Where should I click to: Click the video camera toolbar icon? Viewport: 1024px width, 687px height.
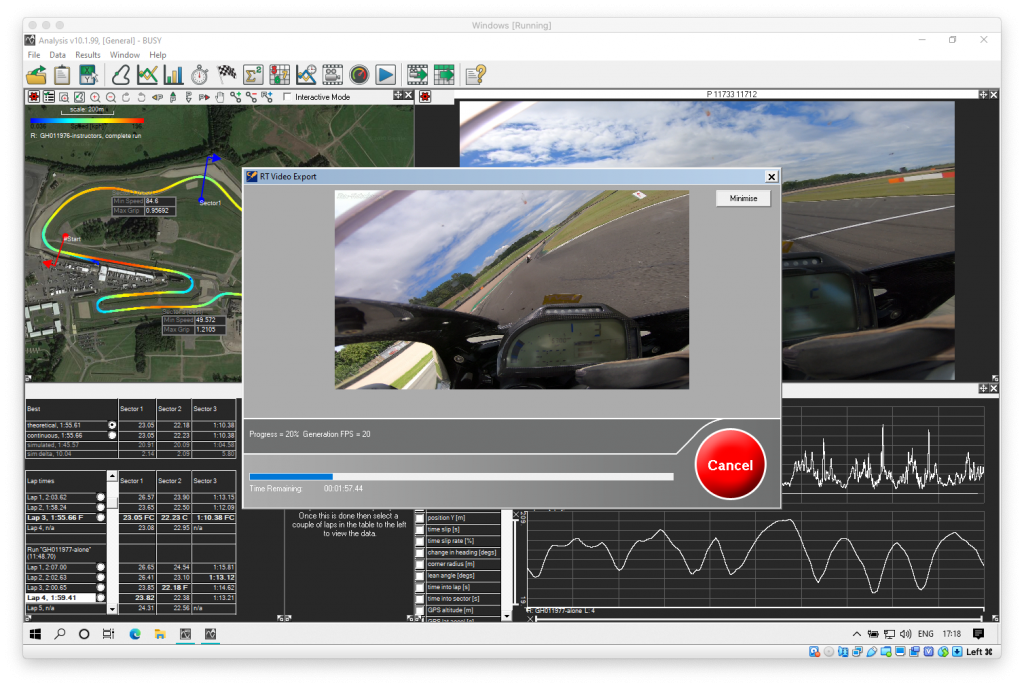point(332,75)
